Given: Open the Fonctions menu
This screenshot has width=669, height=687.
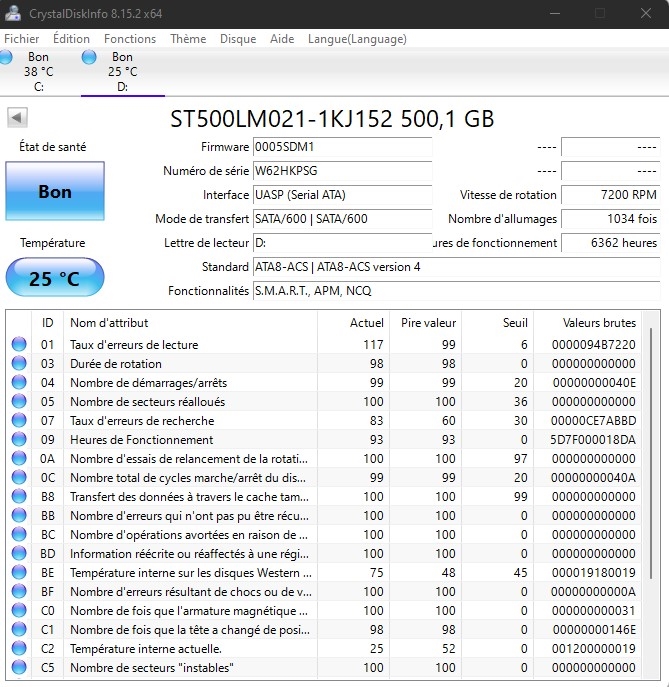Looking at the screenshot, I should pyautogui.click(x=130, y=39).
